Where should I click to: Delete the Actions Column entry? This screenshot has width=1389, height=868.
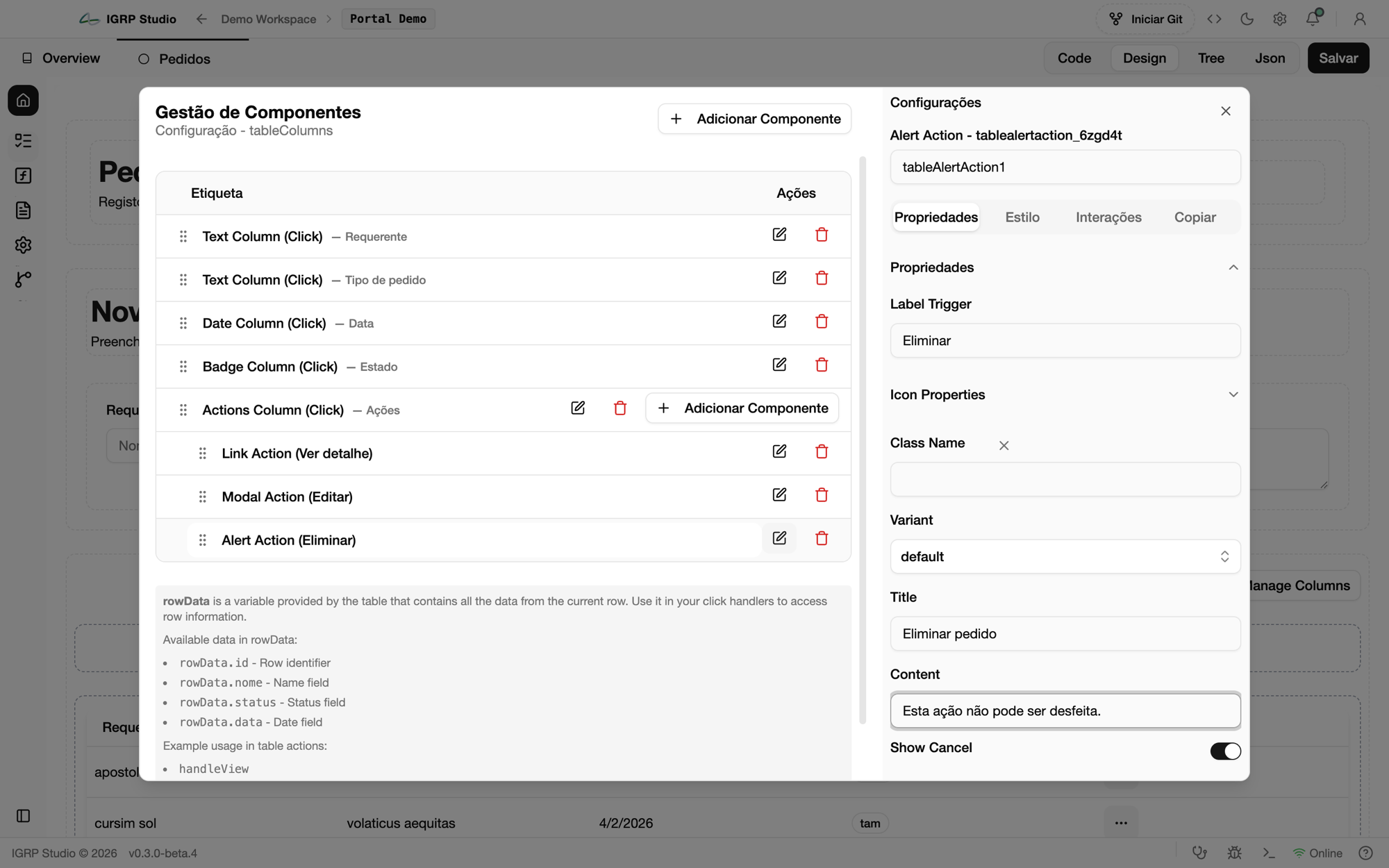[620, 408]
